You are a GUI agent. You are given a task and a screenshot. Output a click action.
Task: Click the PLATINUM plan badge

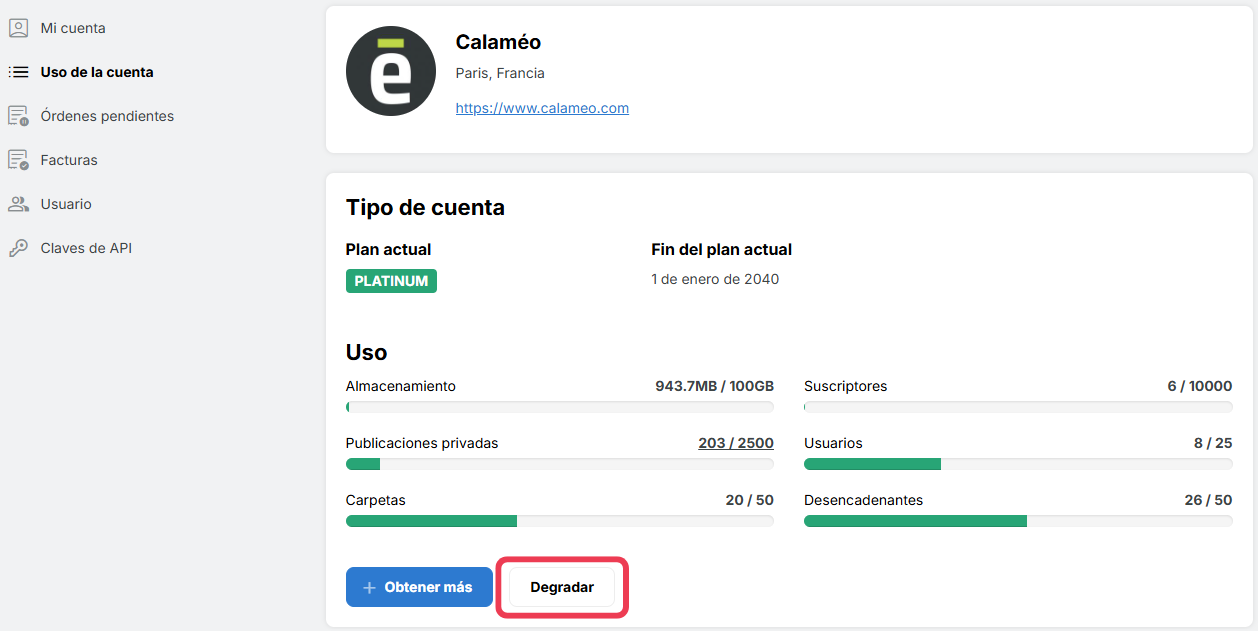point(391,281)
